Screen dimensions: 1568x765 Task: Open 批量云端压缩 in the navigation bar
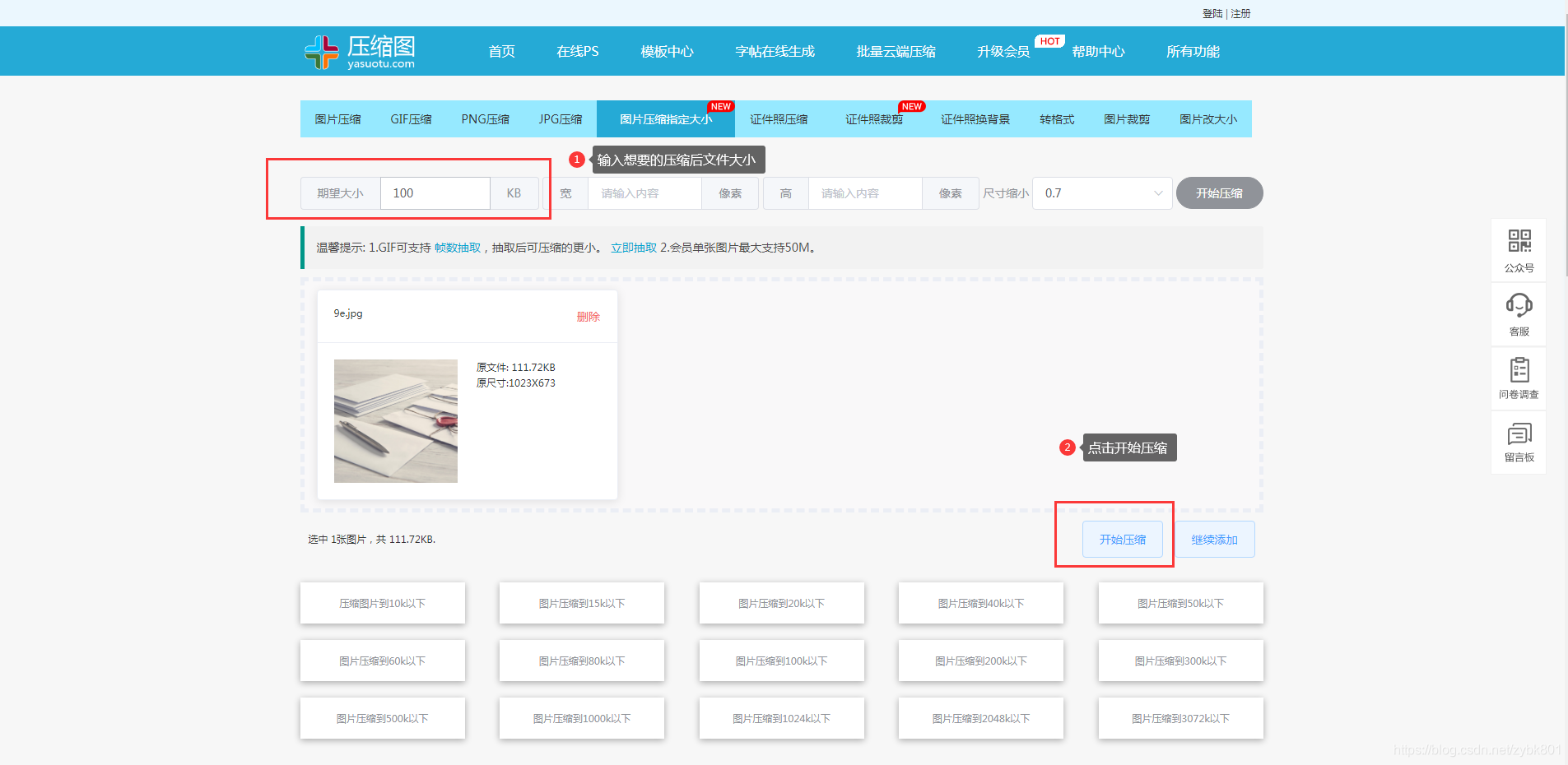tap(896, 51)
